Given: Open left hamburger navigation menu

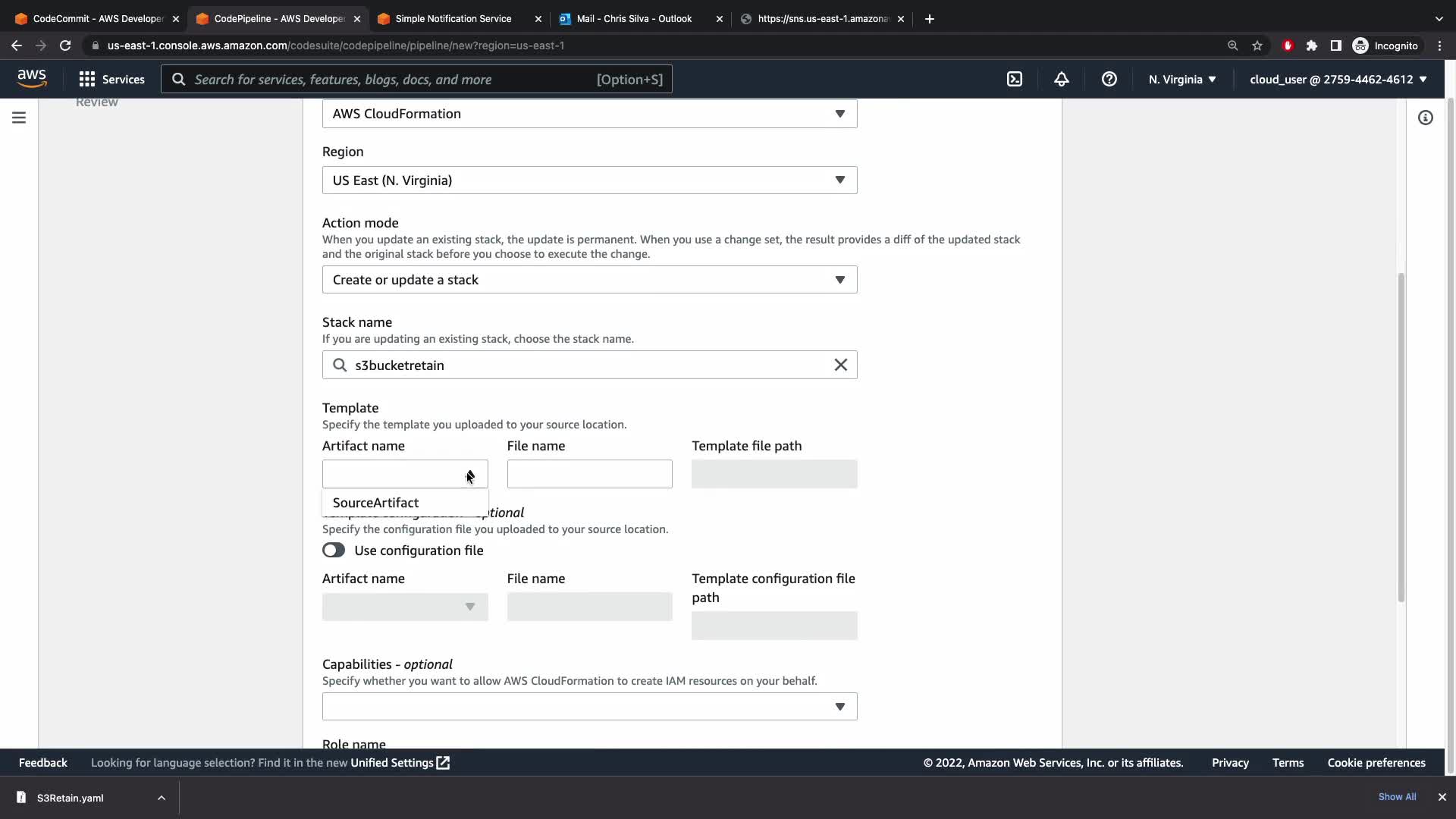Looking at the screenshot, I should pyautogui.click(x=19, y=118).
